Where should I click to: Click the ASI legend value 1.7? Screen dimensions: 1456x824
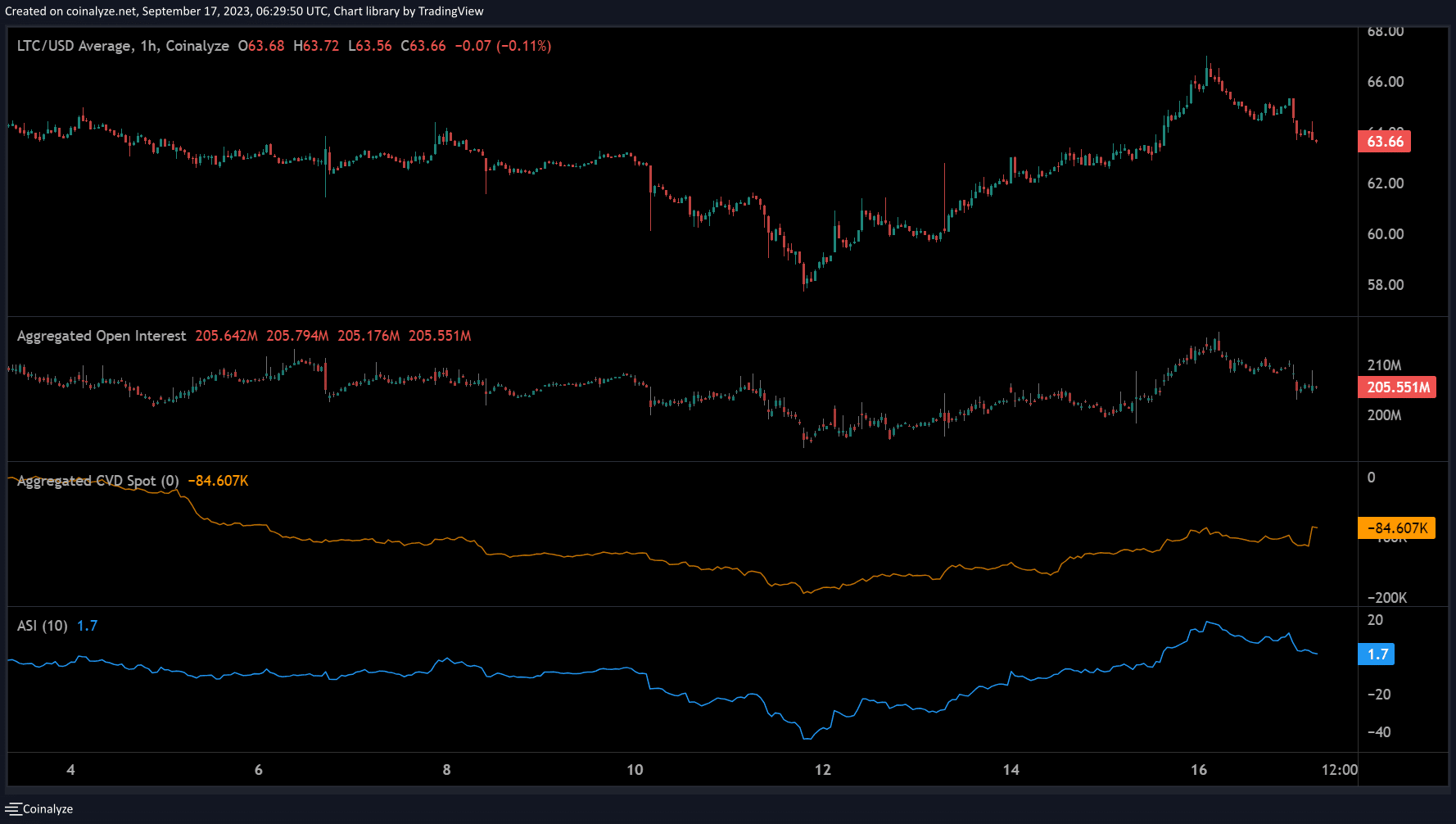pyautogui.click(x=87, y=626)
